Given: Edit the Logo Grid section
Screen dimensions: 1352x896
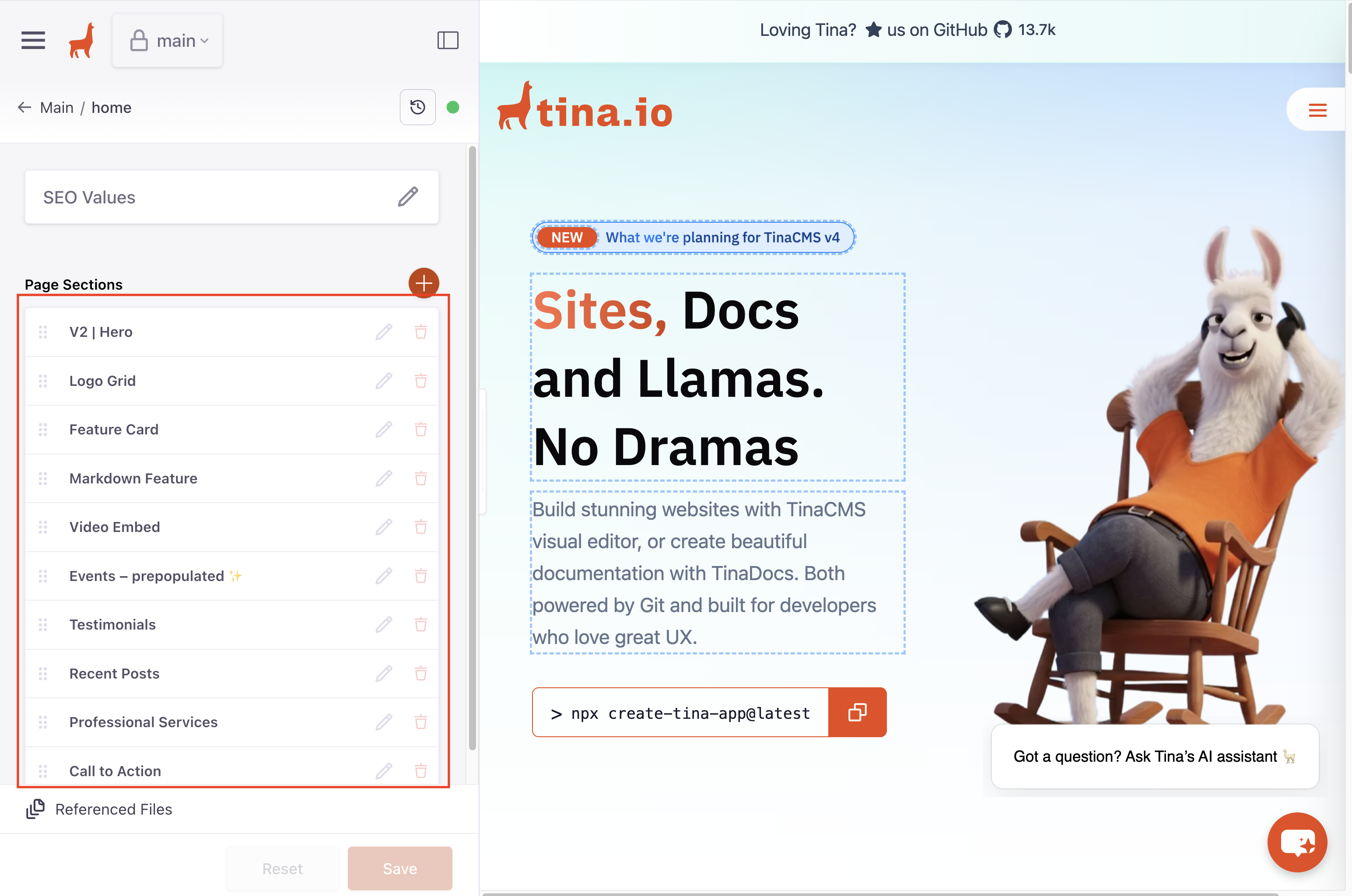Looking at the screenshot, I should [384, 381].
